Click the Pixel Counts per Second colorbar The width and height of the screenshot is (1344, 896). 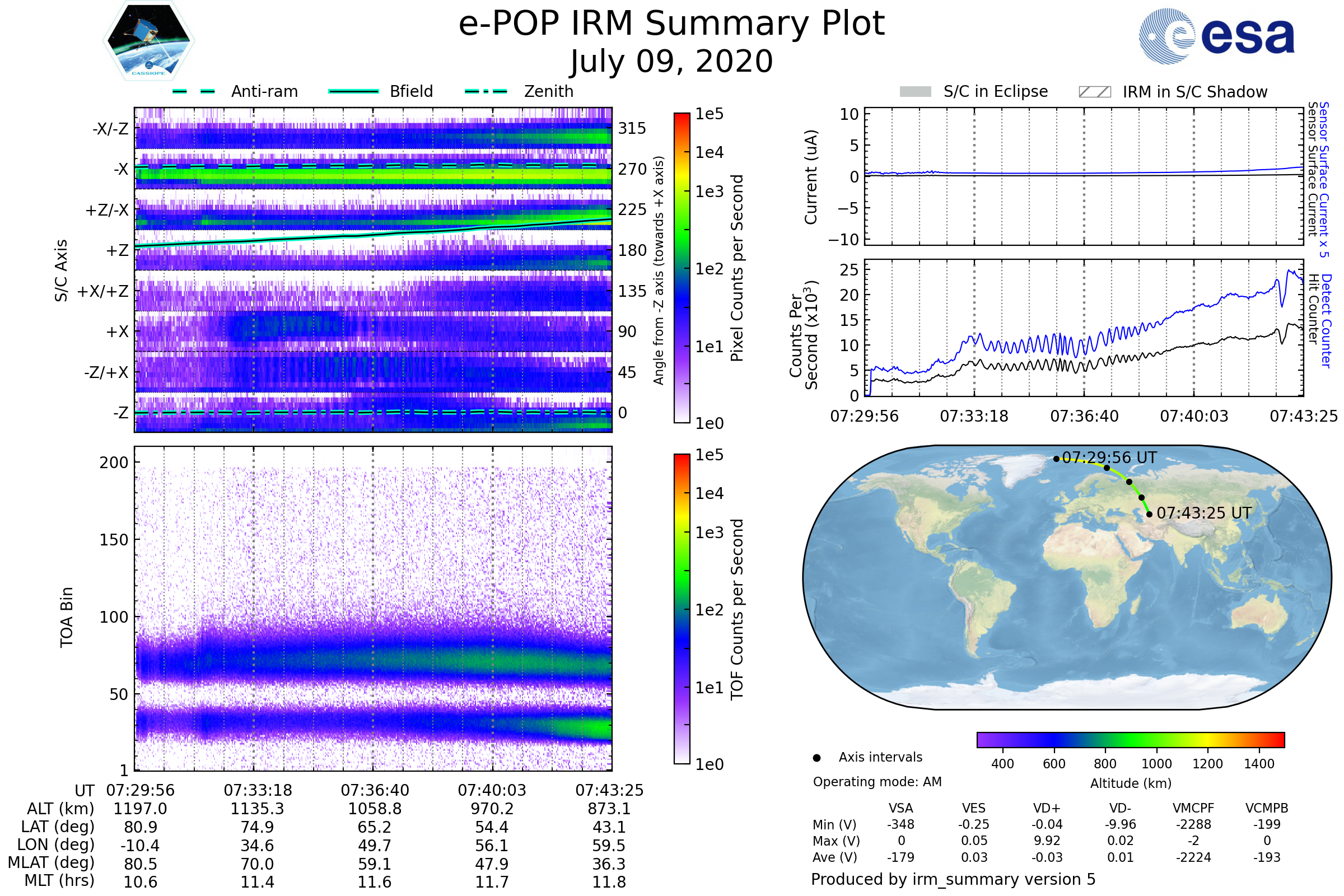[682, 268]
